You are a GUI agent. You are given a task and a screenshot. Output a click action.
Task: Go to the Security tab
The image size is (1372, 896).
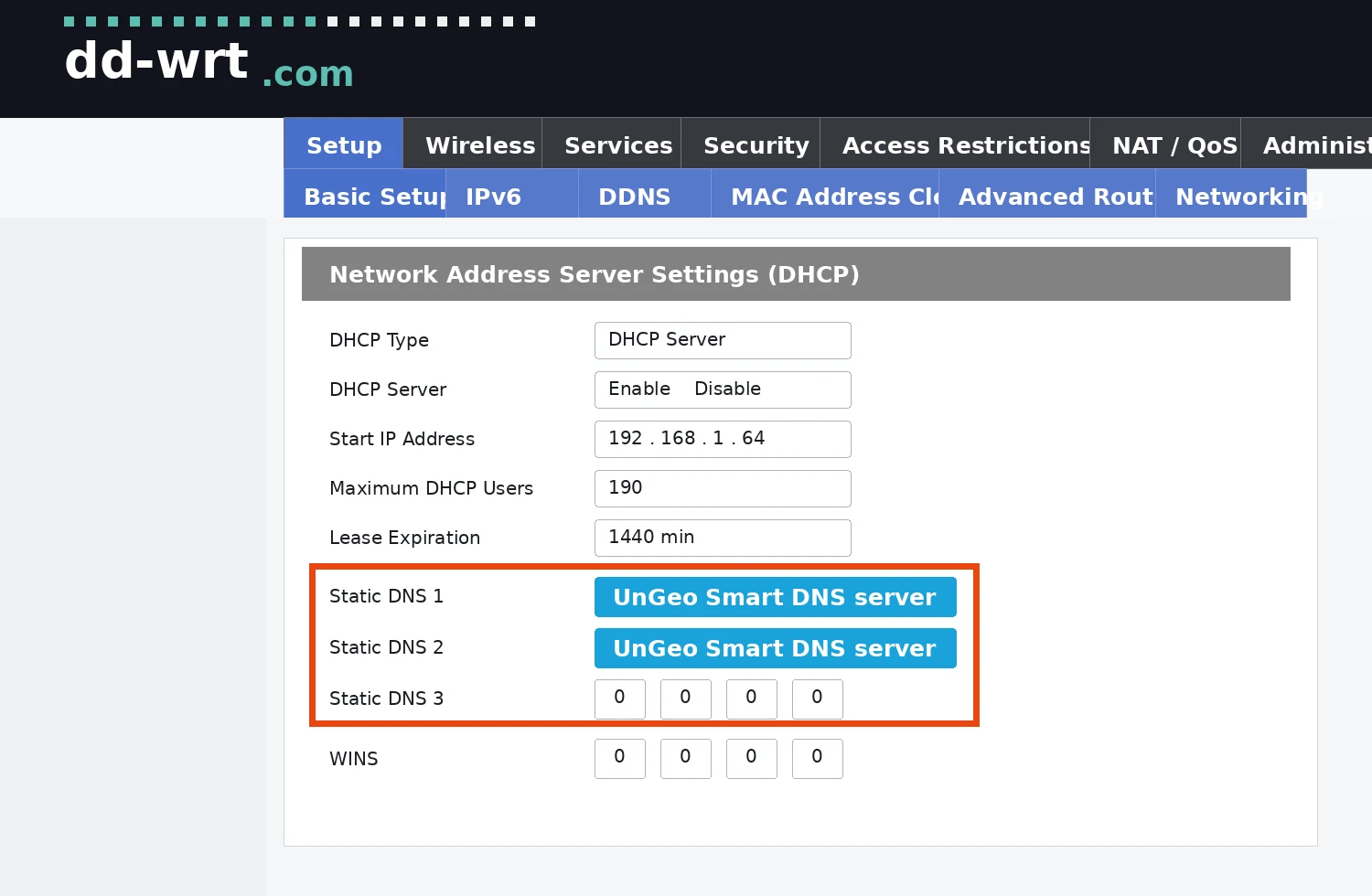[x=751, y=144]
